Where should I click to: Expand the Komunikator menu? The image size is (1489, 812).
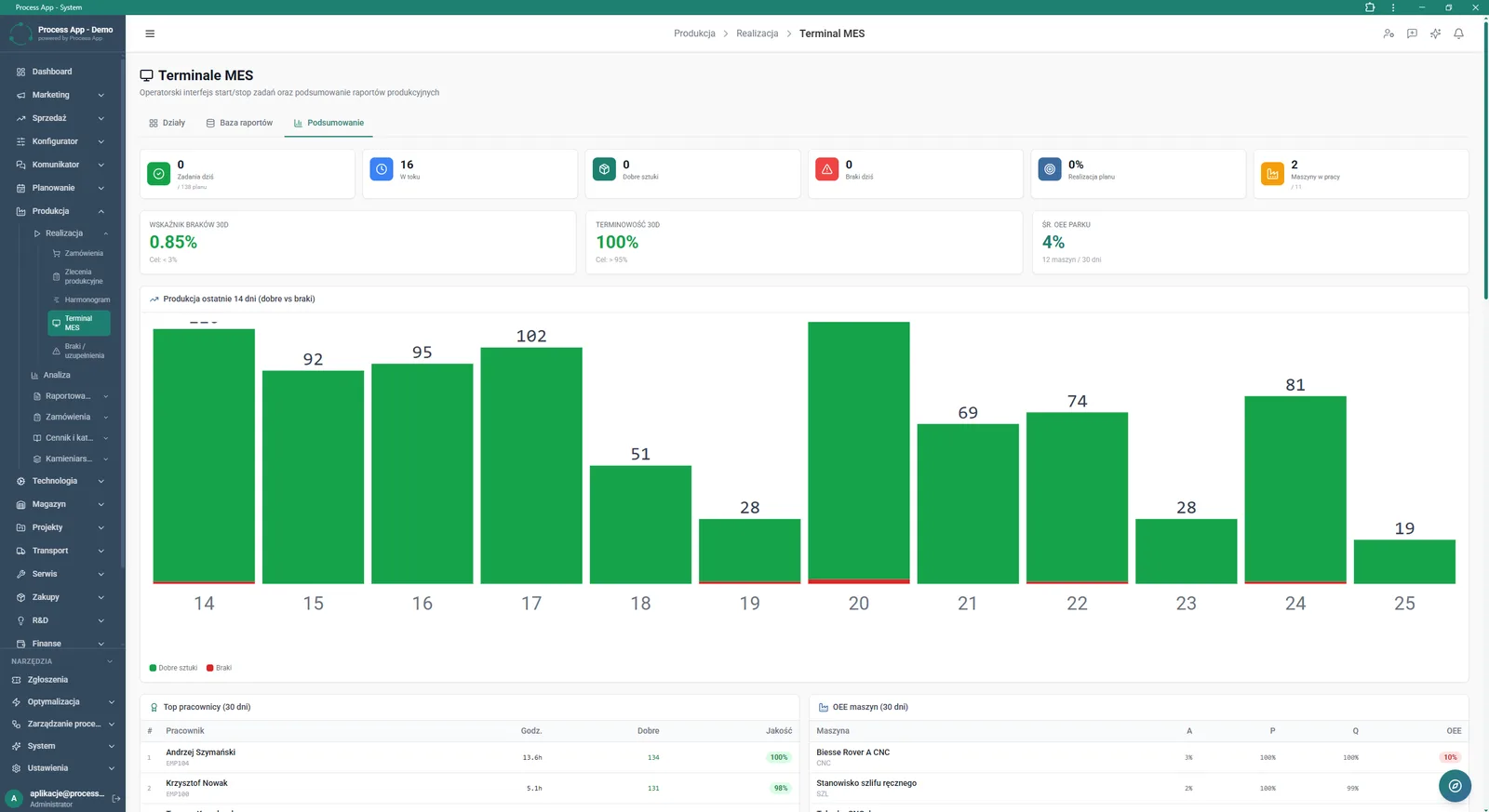pyautogui.click(x=61, y=165)
